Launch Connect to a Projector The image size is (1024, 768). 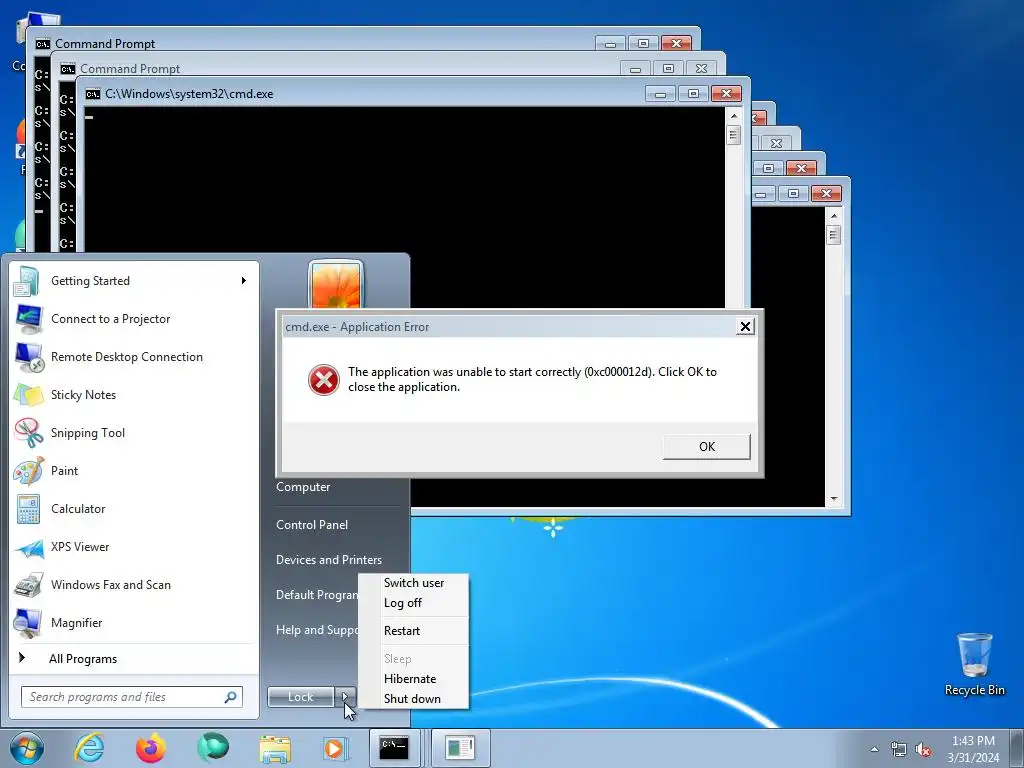point(134,319)
